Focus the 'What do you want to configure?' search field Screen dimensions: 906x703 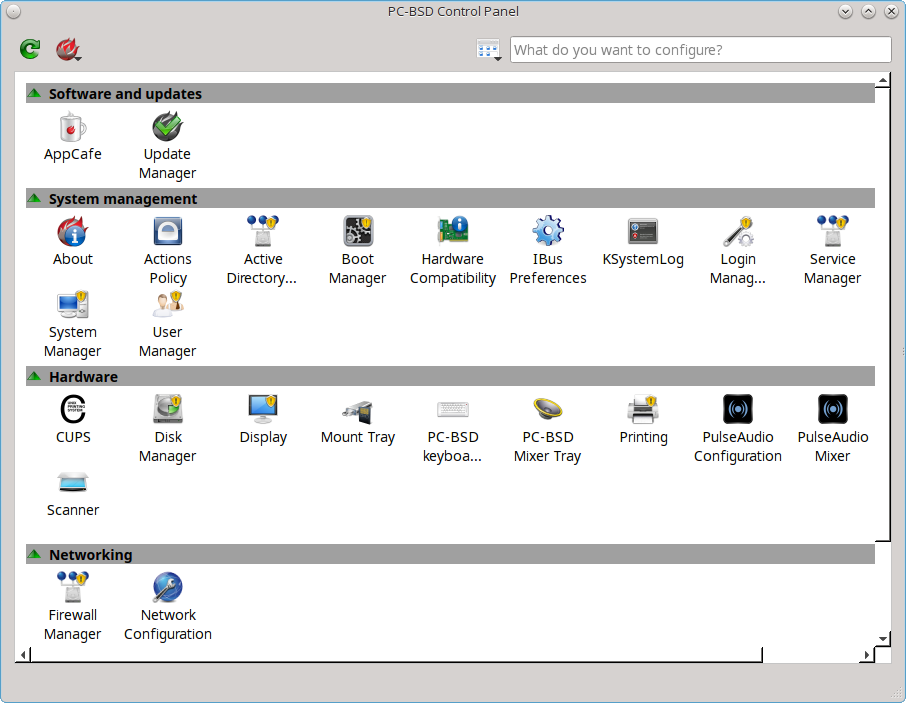coord(700,50)
